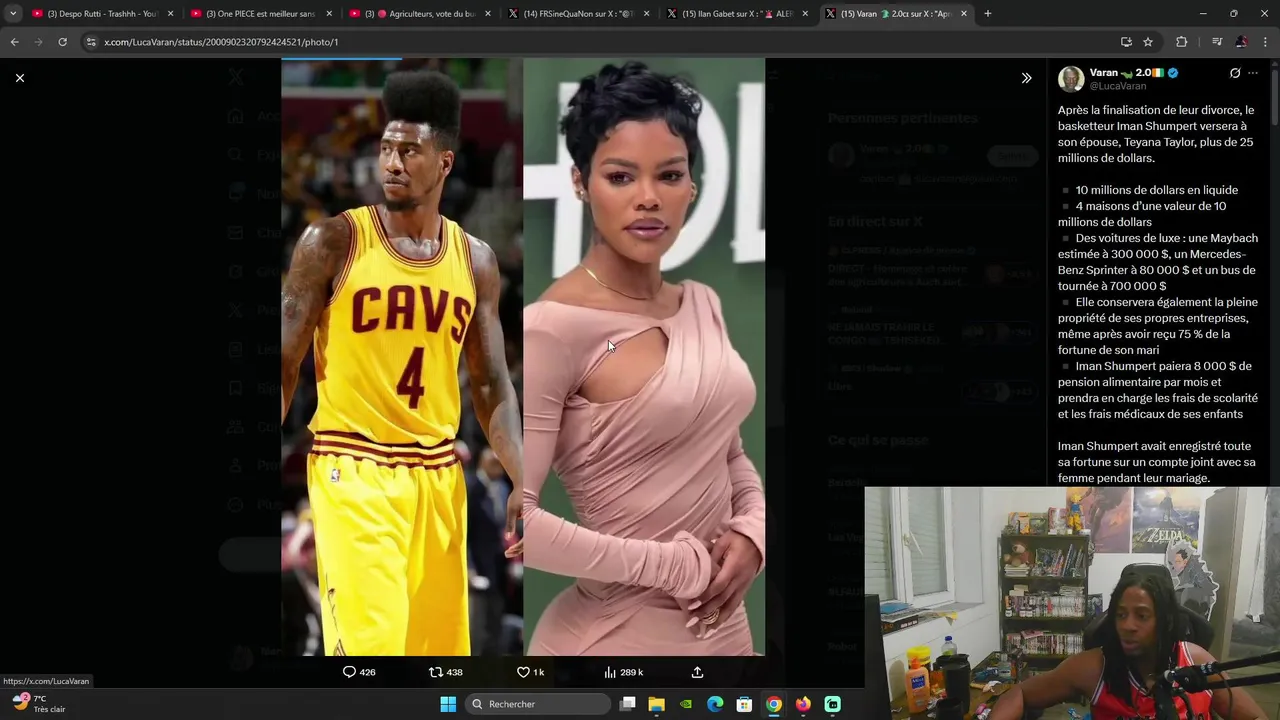Click the Google Chrome taskbar icon
This screenshot has width=1280, height=720.
point(774,704)
